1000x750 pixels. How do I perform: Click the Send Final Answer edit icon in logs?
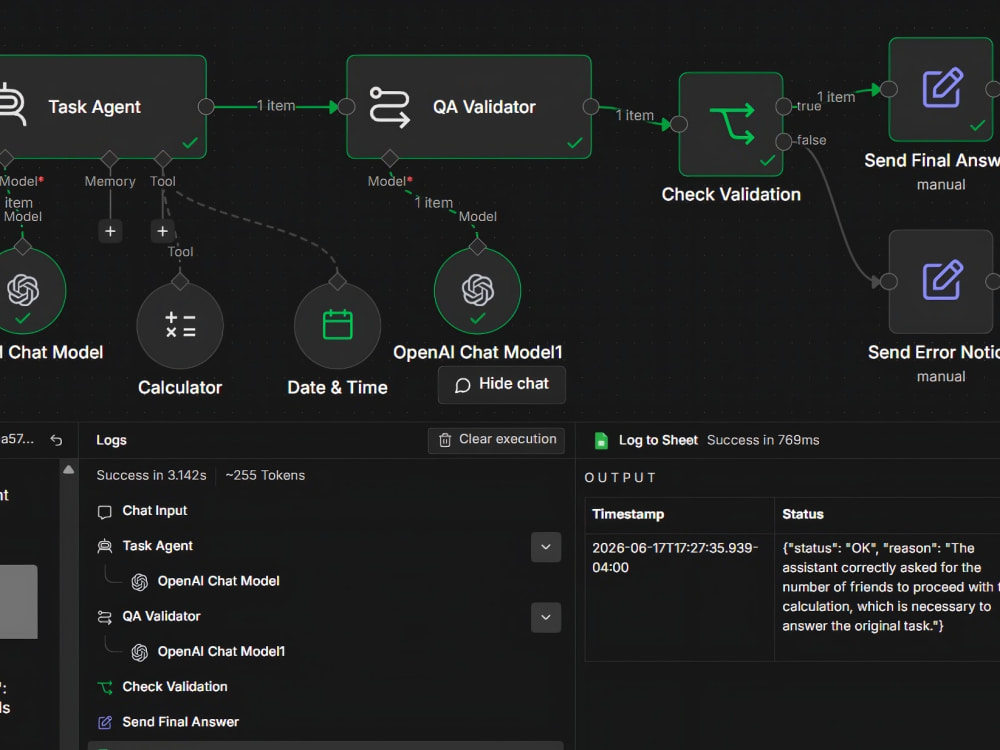[x=105, y=723]
